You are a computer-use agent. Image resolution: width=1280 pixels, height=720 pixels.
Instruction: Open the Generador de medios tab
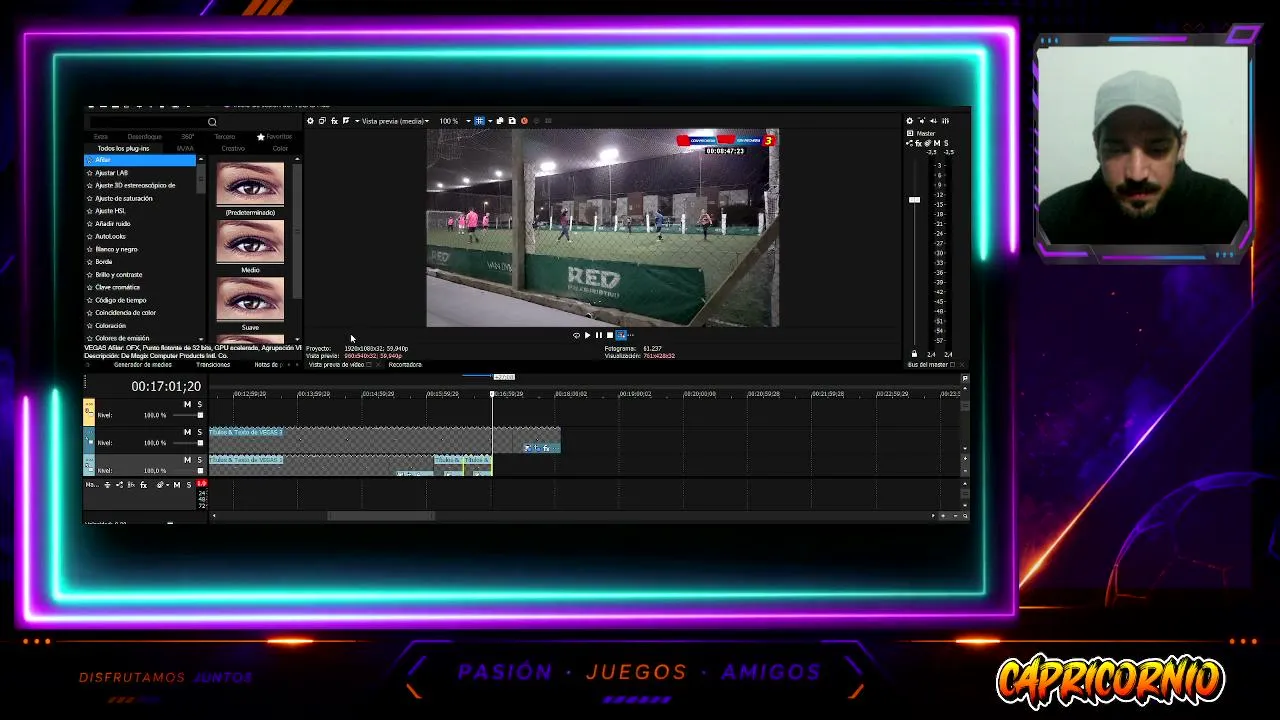(x=143, y=365)
